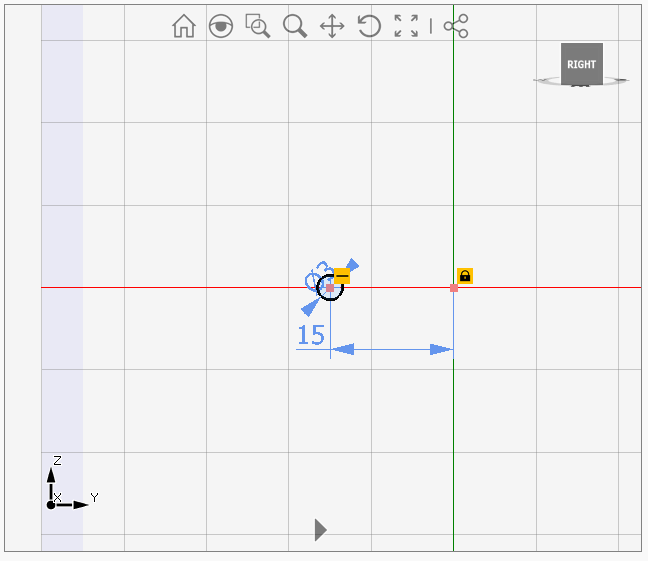Select the Rotate view tool
Viewport: 648px width, 561px height.
point(369,27)
